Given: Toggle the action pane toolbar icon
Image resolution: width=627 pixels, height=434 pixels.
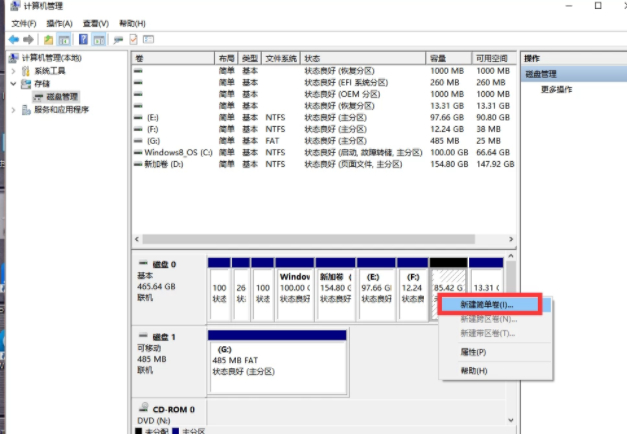Looking at the screenshot, I should click(99, 40).
